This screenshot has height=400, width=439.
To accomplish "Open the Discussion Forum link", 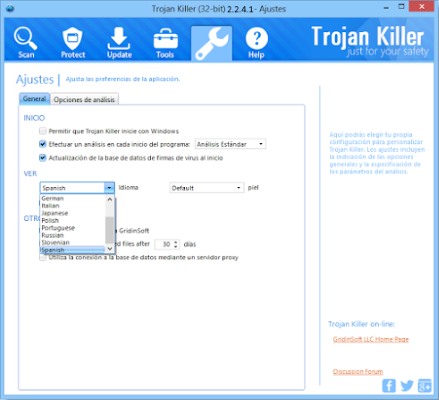I will [358, 371].
